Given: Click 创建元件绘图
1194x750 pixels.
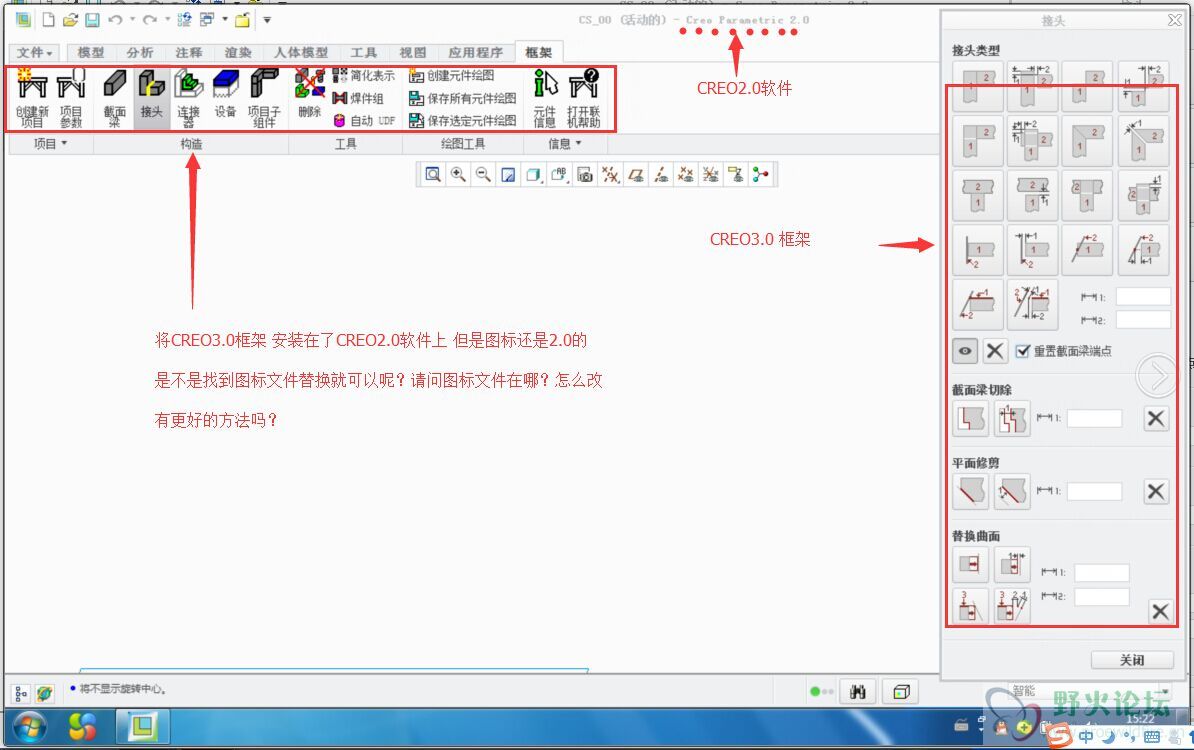Looking at the screenshot, I should coord(452,75).
